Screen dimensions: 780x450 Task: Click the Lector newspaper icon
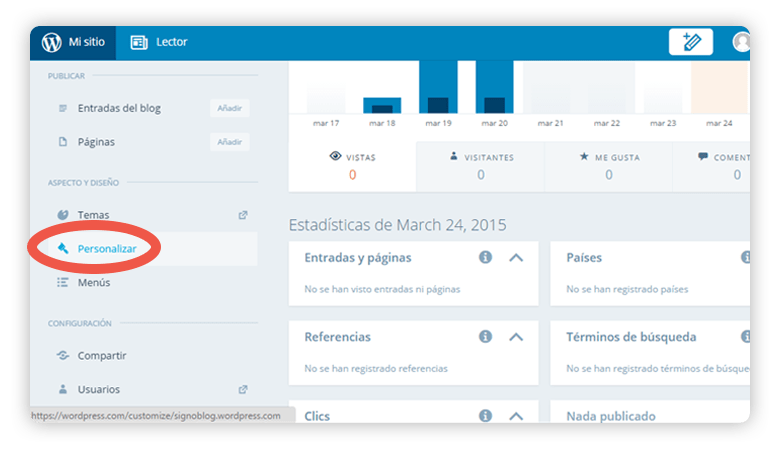click(139, 42)
